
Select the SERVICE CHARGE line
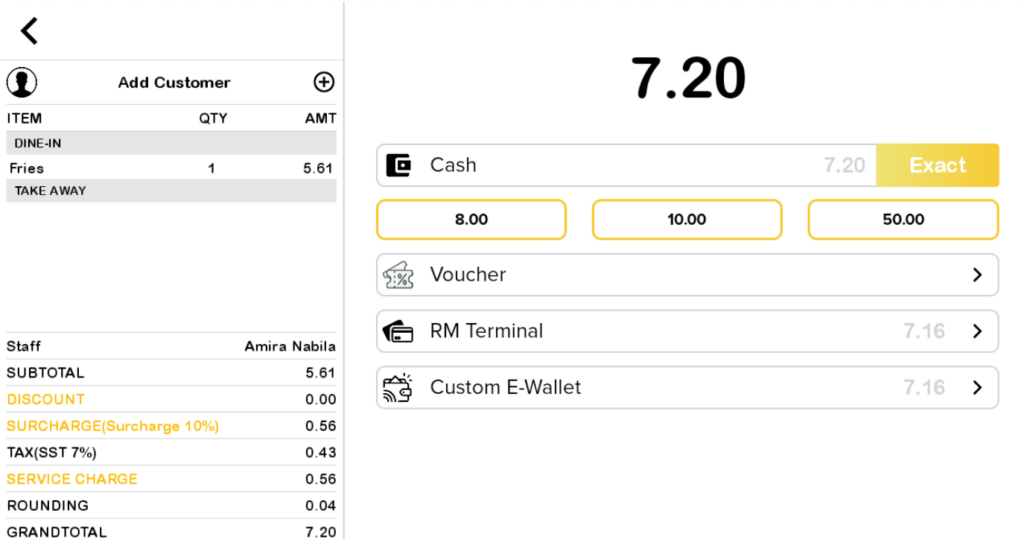(72, 479)
